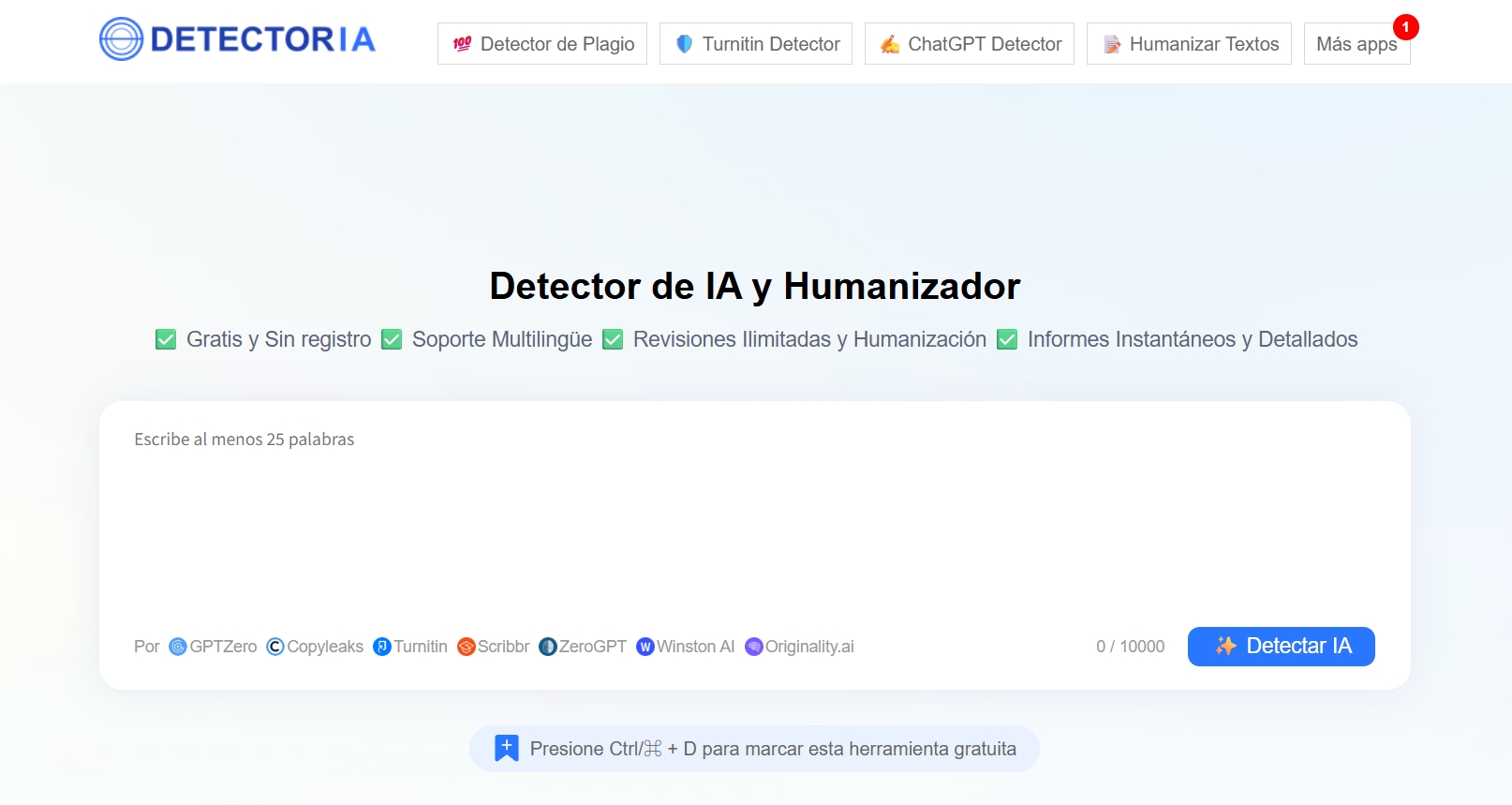
Task: Focus the text area for writing words
Action: pyautogui.click(x=754, y=515)
